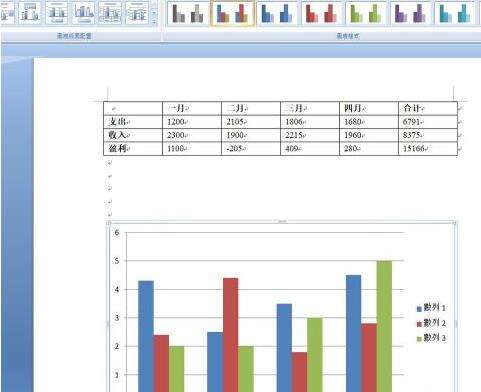Select legend entry 系列 3 in chart

coord(431,338)
